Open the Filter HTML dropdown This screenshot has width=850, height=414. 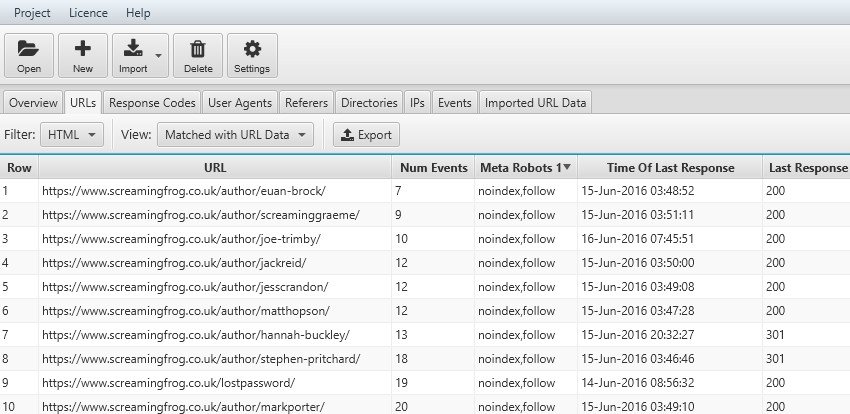pos(72,135)
